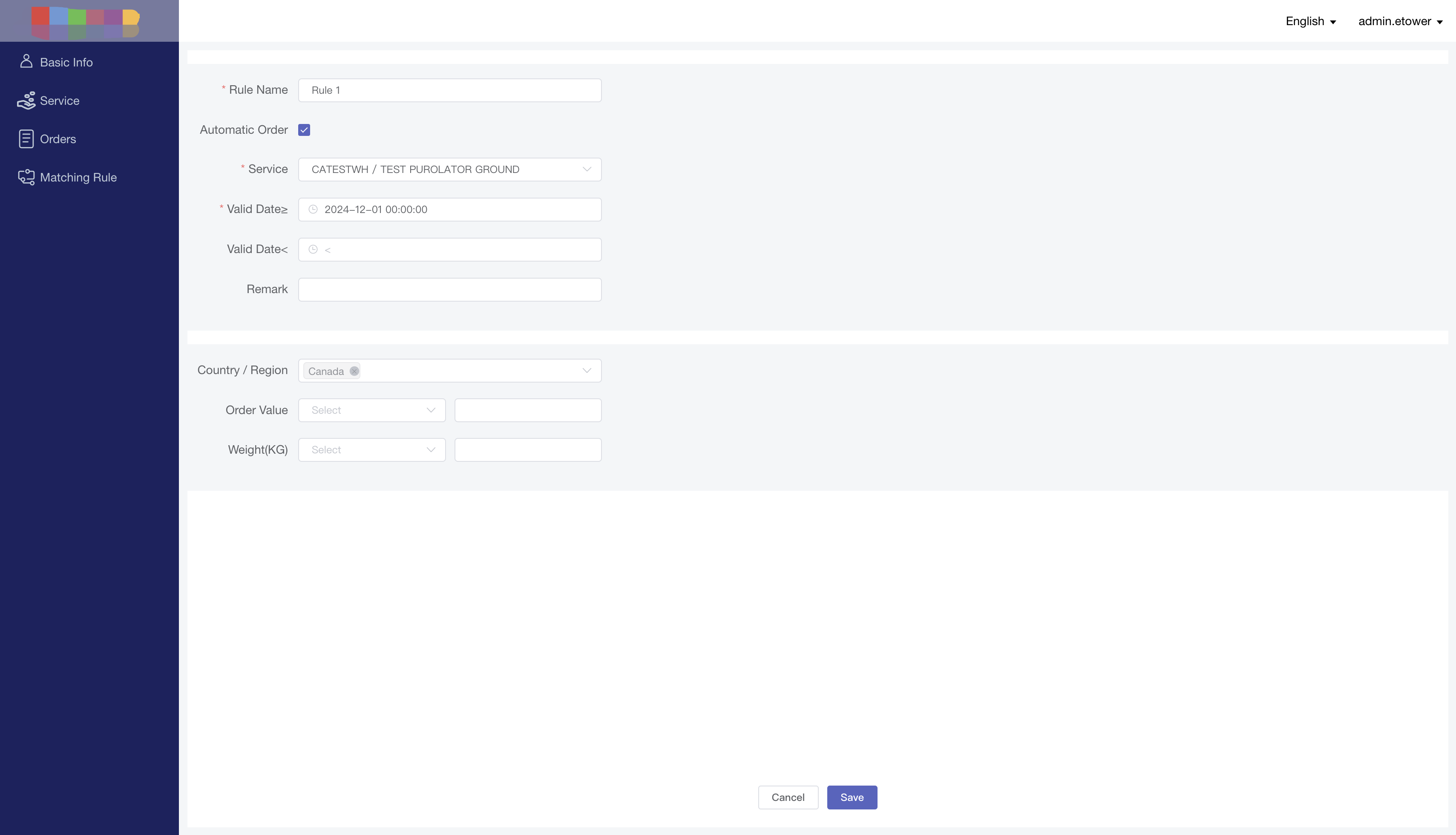Click the clock icon in Valid Date<
The image size is (1456, 835).
point(313,250)
